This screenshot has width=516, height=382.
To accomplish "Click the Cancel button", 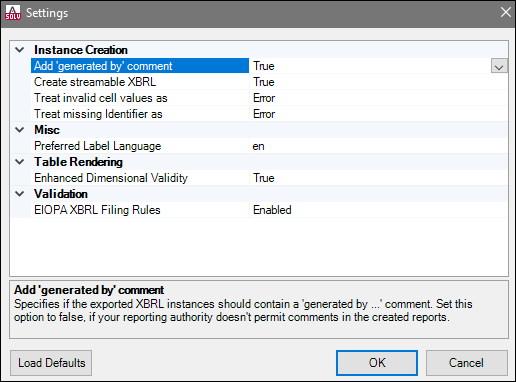I will (x=467, y=363).
